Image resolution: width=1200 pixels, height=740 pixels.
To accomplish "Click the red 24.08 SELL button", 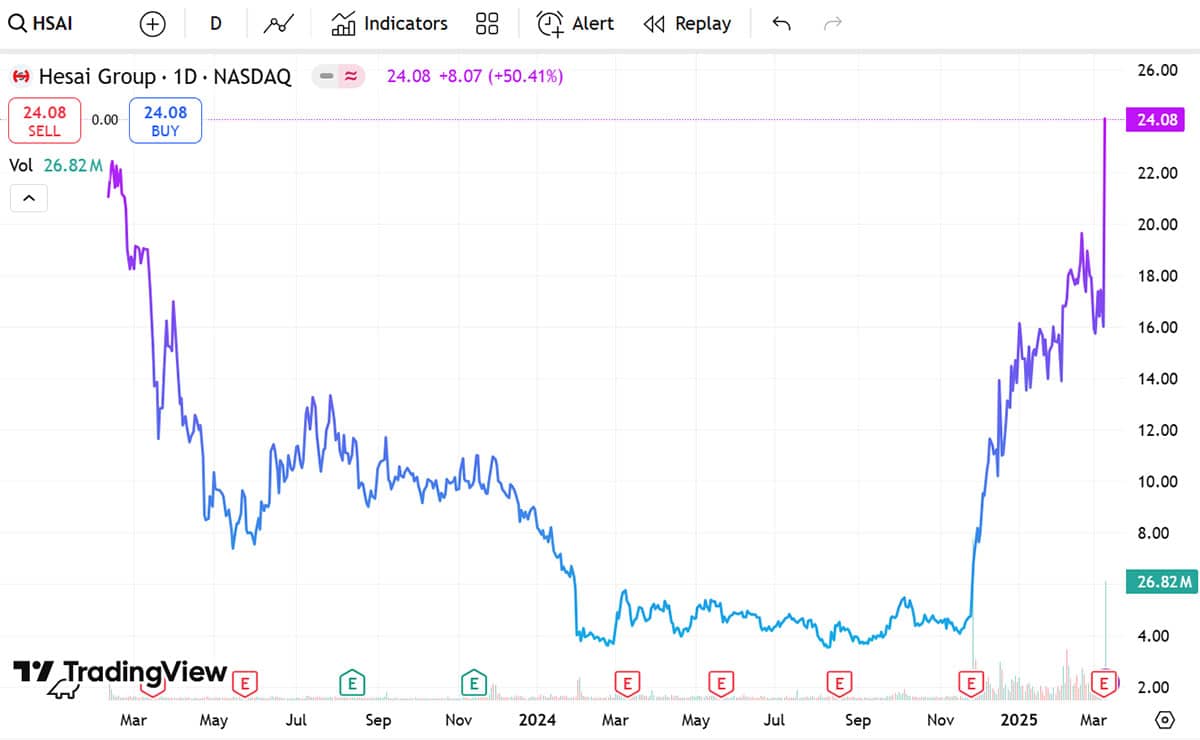I will point(44,120).
